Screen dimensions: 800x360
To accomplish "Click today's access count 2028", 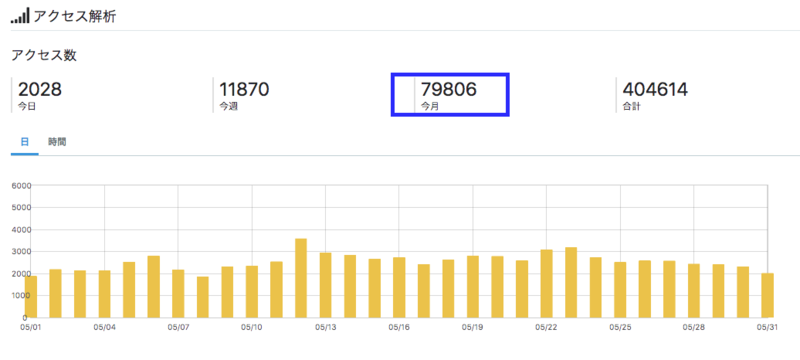I will 40,89.
